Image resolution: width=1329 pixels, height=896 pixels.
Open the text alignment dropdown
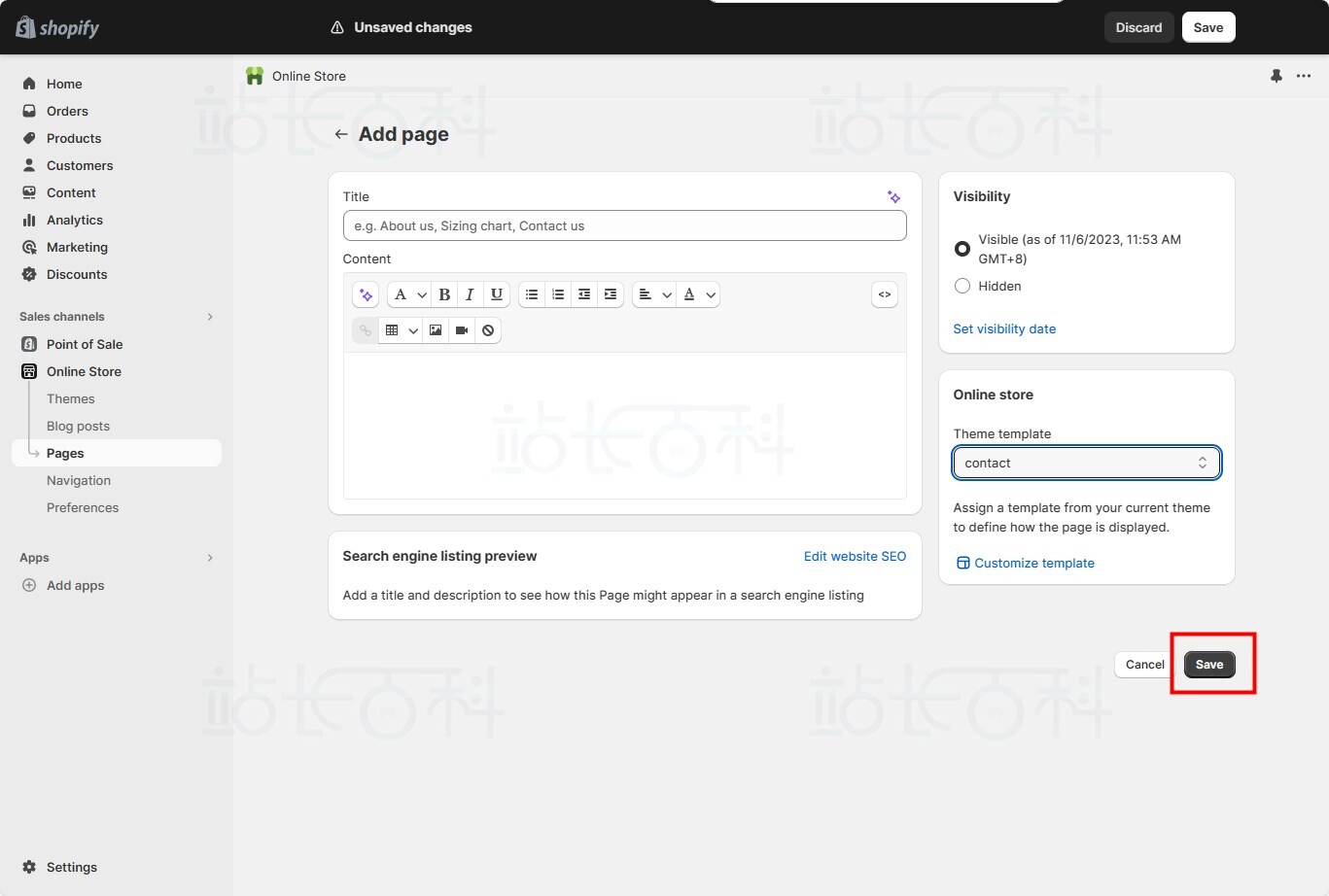[653, 294]
